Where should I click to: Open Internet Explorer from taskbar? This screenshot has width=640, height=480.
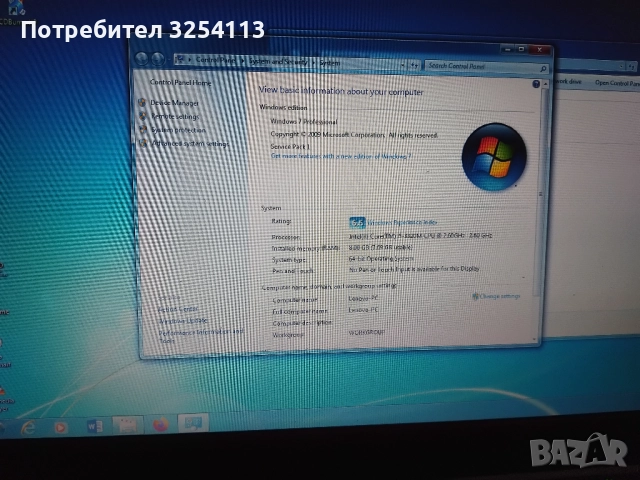point(28,428)
